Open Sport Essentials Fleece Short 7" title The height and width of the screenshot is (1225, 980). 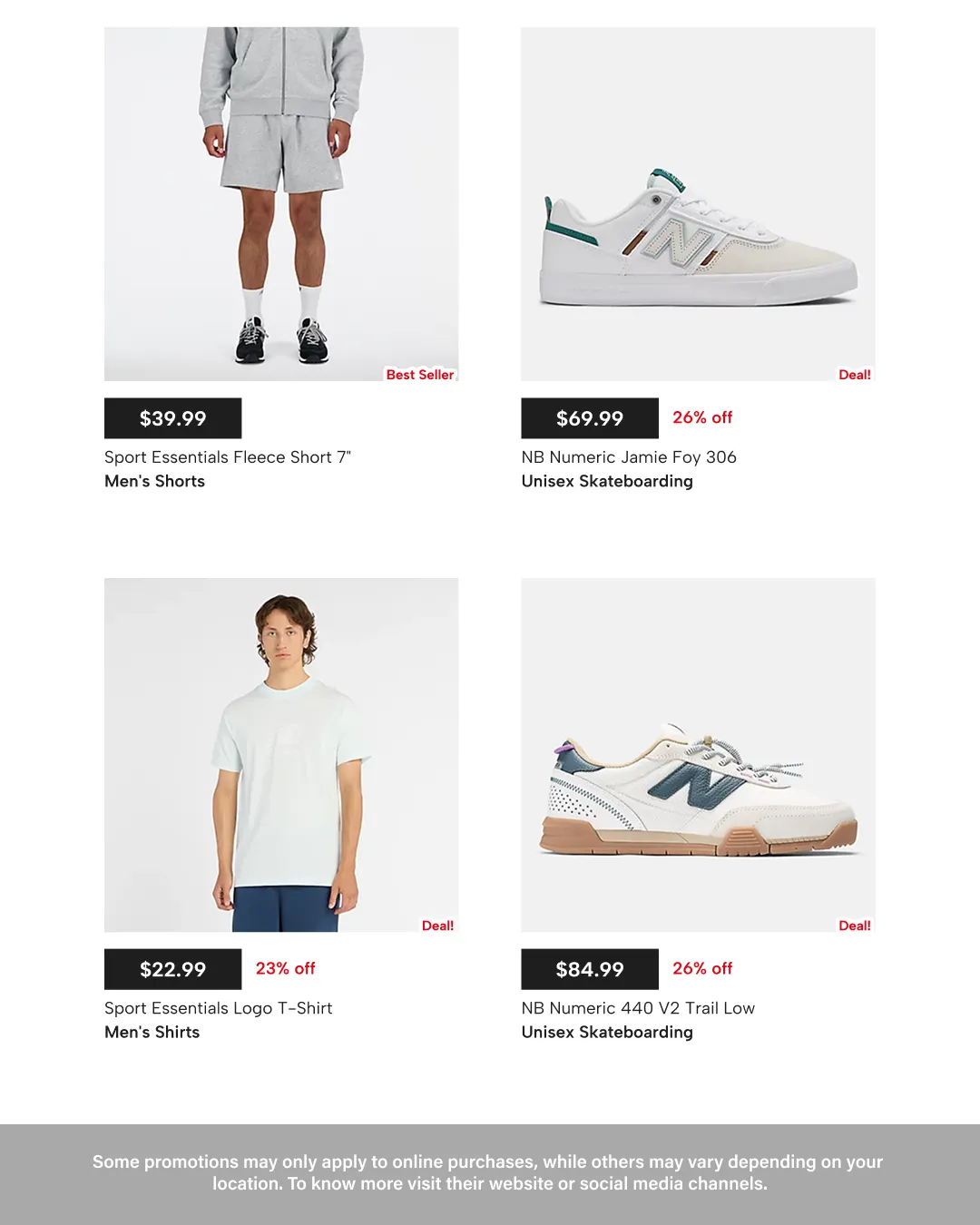[228, 457]
